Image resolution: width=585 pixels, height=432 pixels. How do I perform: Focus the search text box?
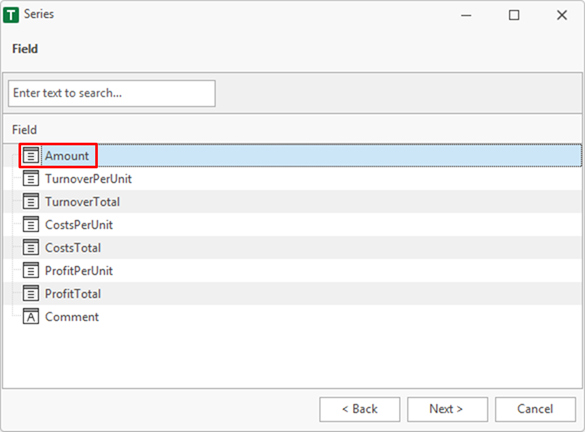[x=112, y=93]
